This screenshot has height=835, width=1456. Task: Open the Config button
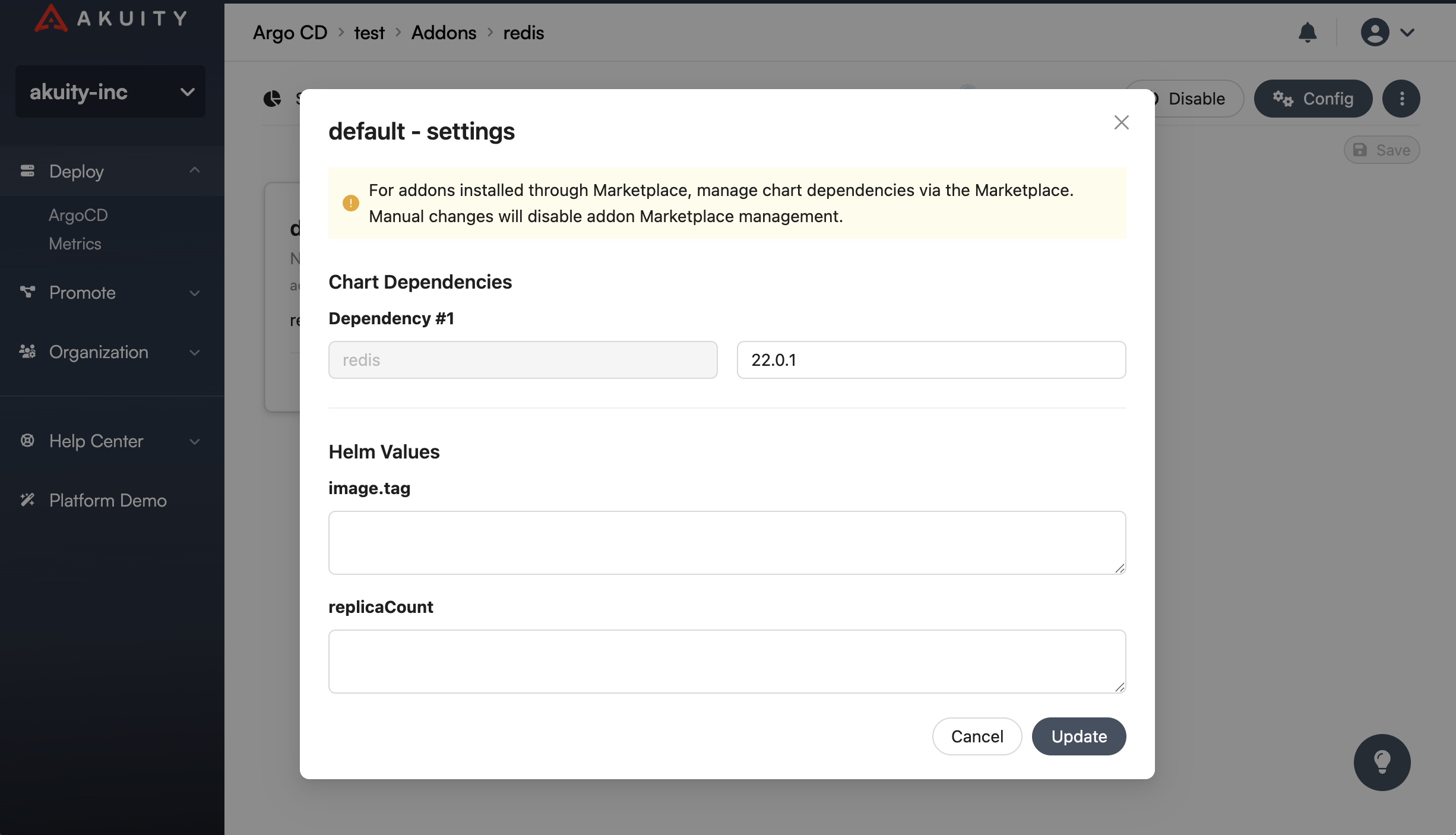[1313, 99]
